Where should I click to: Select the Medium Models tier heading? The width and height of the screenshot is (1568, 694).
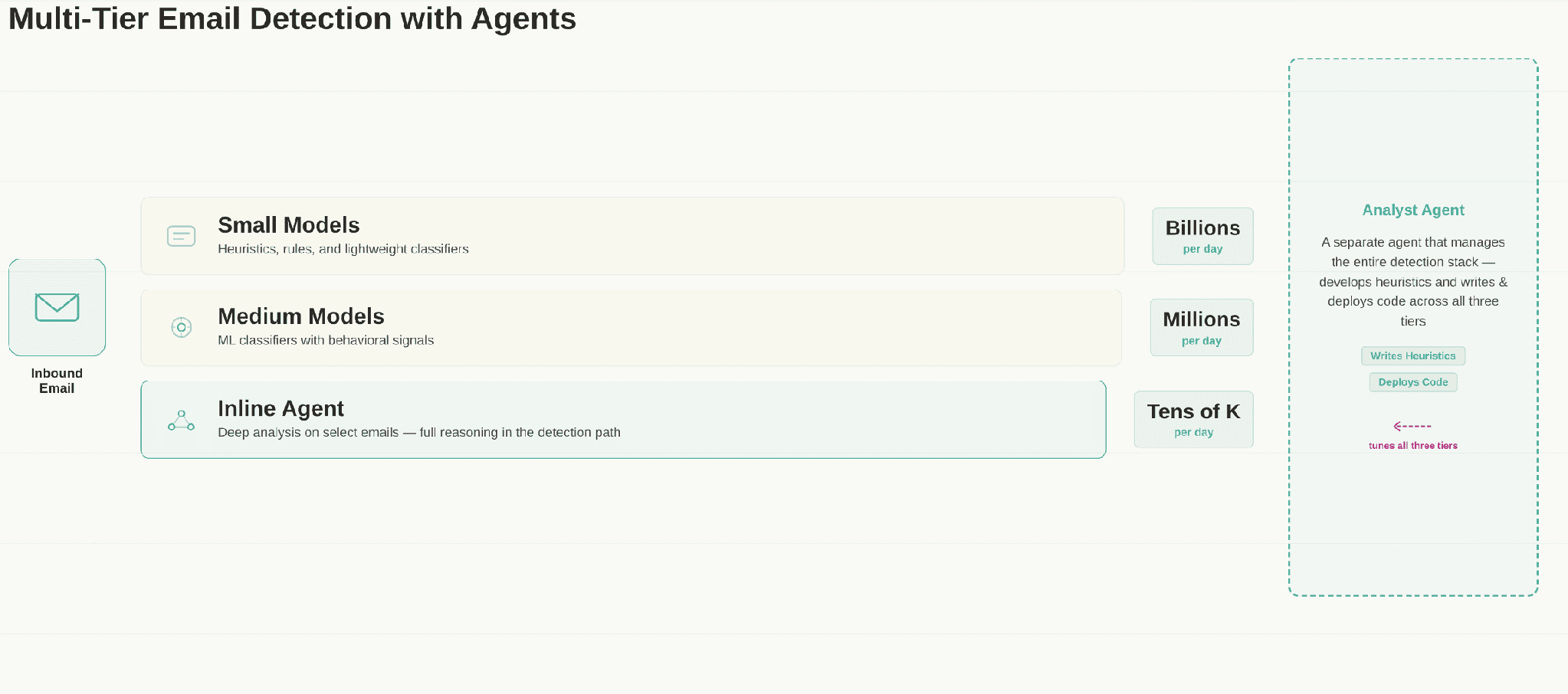point(301,316)
